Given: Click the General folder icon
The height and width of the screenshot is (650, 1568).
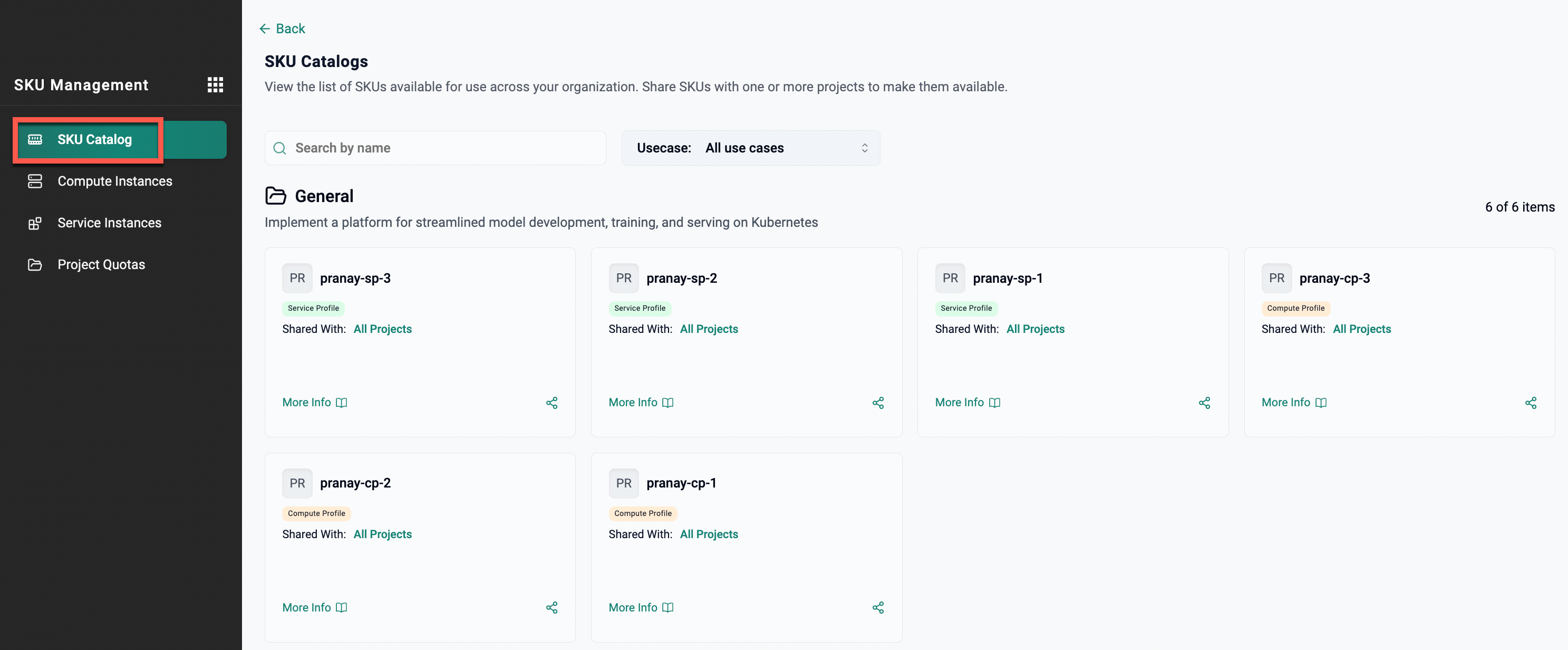Looking at the screenshot, I should (x=276, y=196).
